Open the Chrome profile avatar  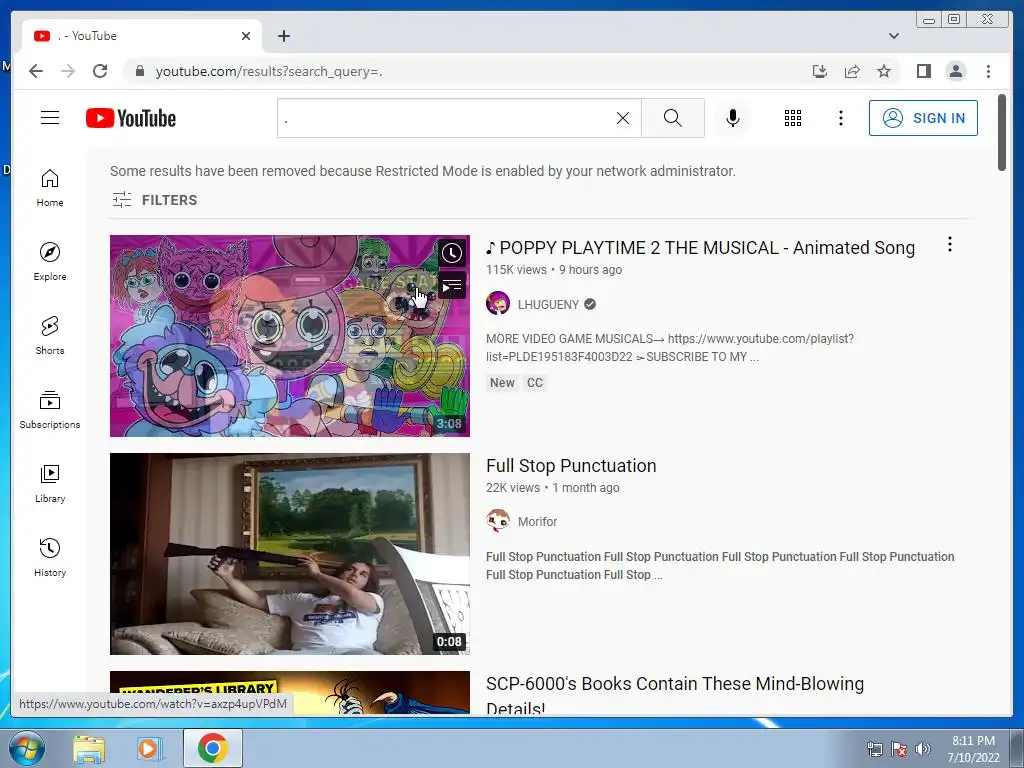pyautogui.click(x=955, y=71)
